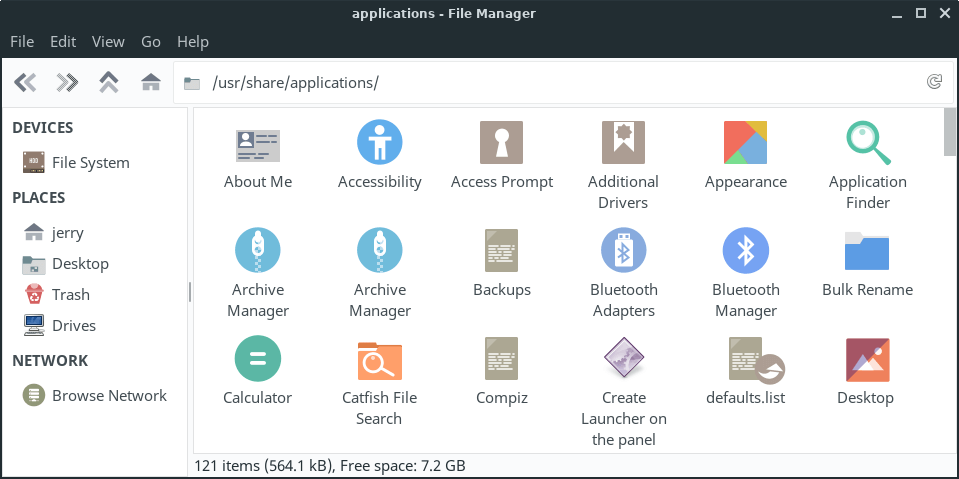Select the Appearance launcher icon
The width and height of the screenshot is (959, 479).
pyautogui.click(x=746, y=143)
